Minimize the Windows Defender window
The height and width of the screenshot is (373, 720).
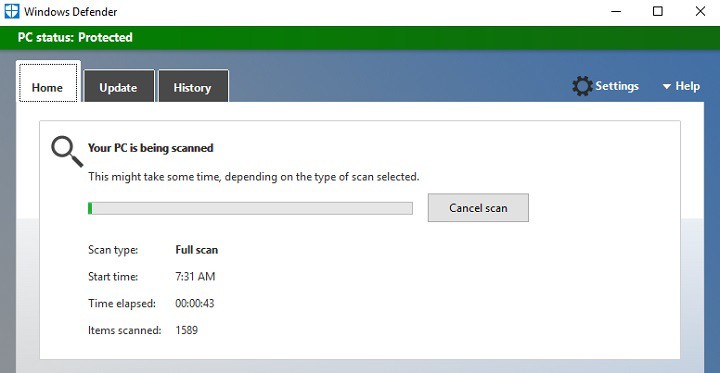click(x=616, y=11)
